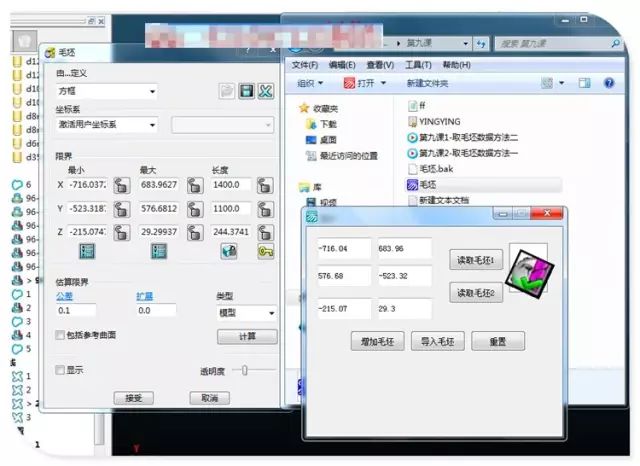640x466 pixels.
Task: Click the 公差 link label
Action: (64, 296)
